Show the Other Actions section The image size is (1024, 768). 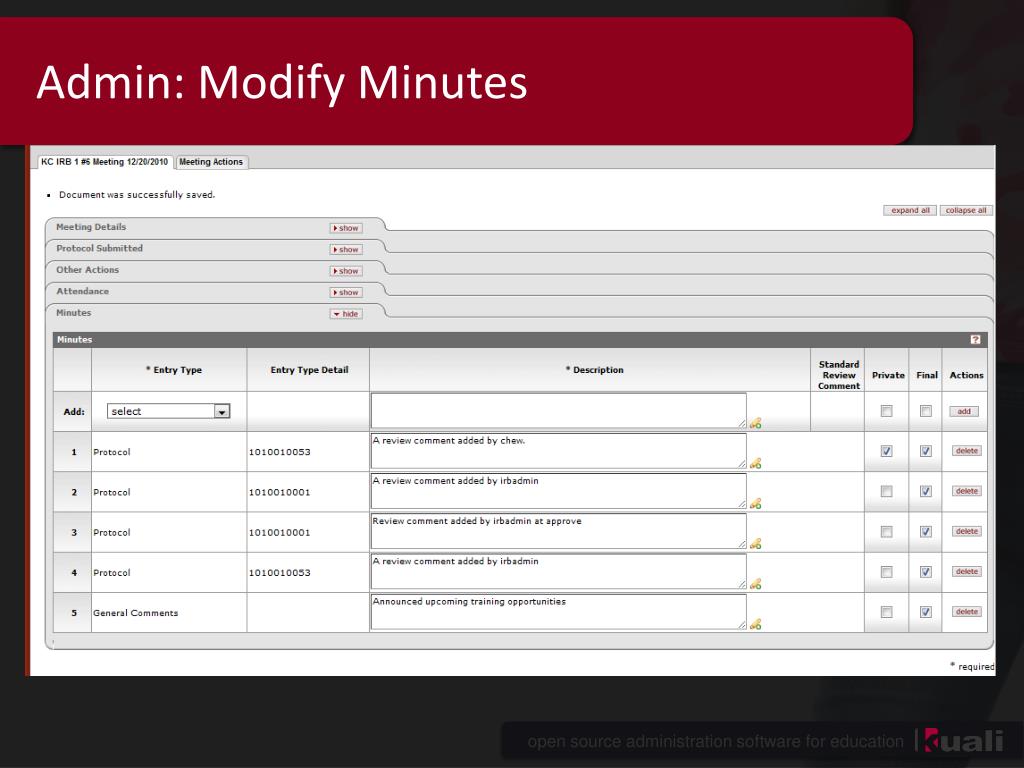point(346,271)
